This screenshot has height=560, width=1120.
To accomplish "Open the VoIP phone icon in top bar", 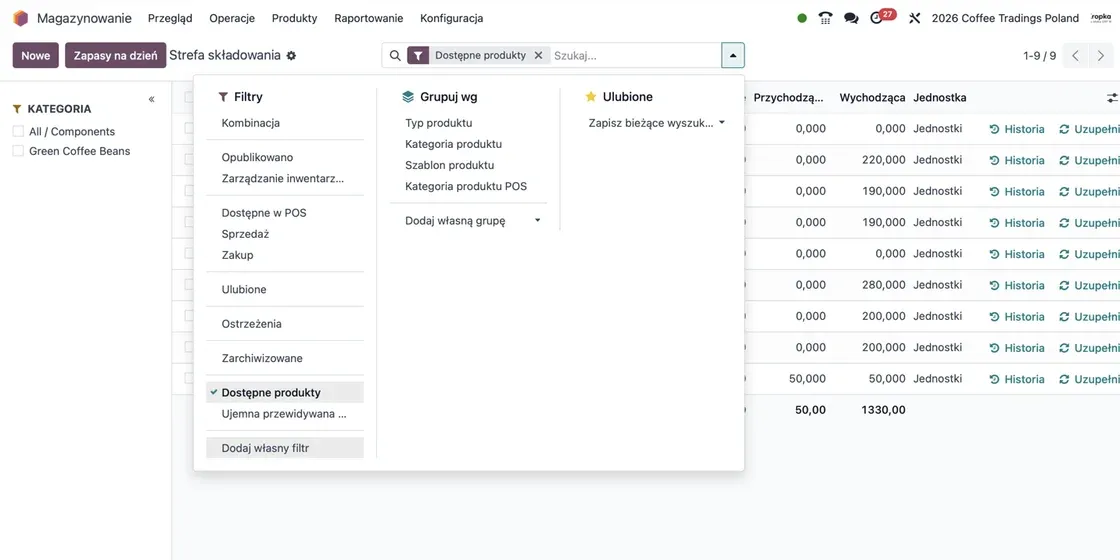I will click(826, 18).
